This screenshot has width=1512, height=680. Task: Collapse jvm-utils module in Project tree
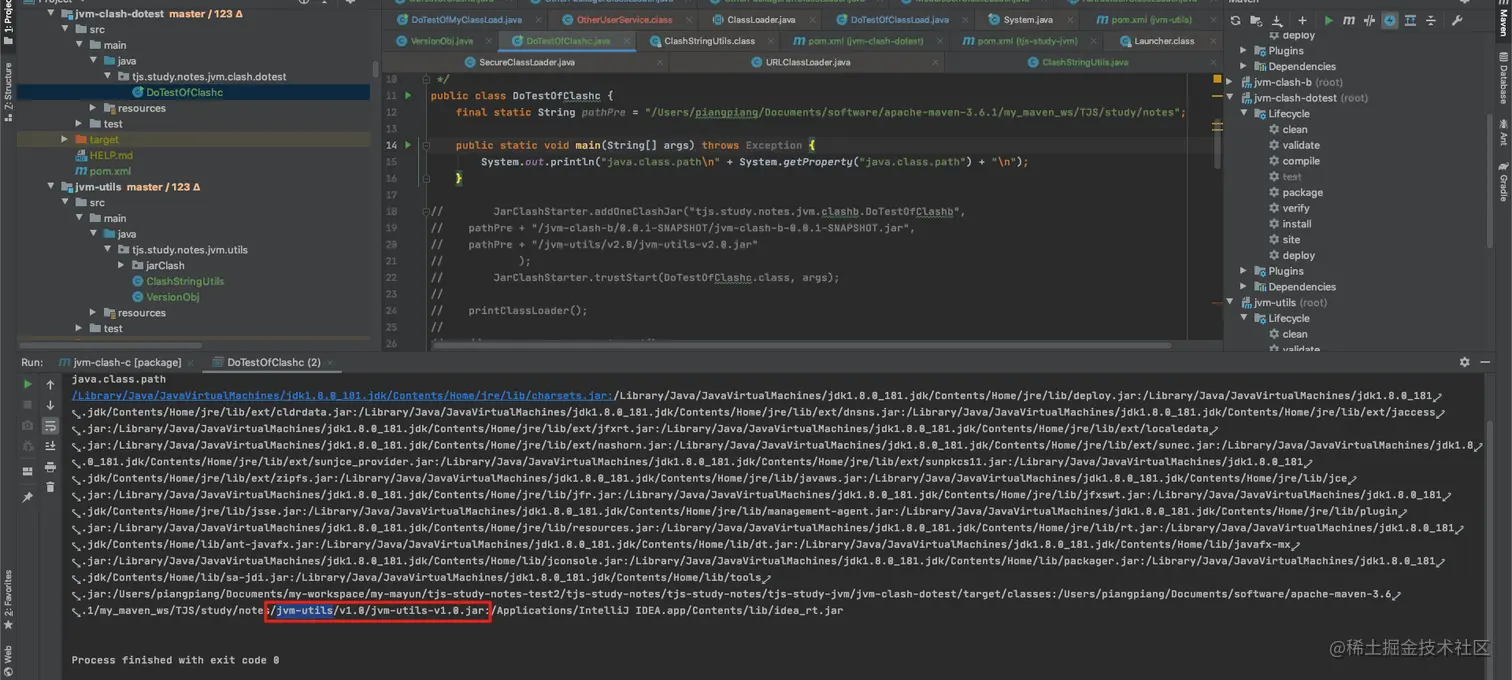point(52,187)
